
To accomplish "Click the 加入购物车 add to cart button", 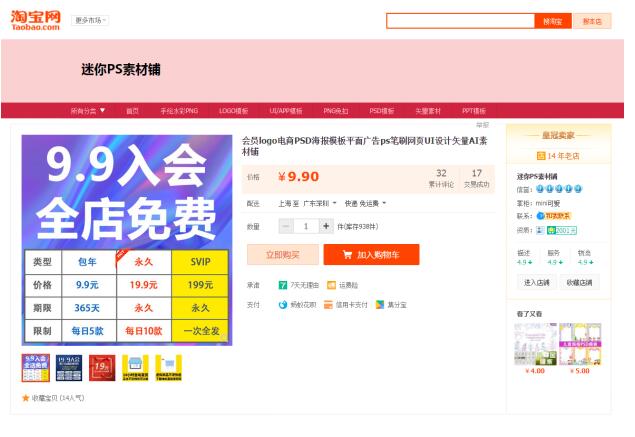I will (x=371, y=255).
